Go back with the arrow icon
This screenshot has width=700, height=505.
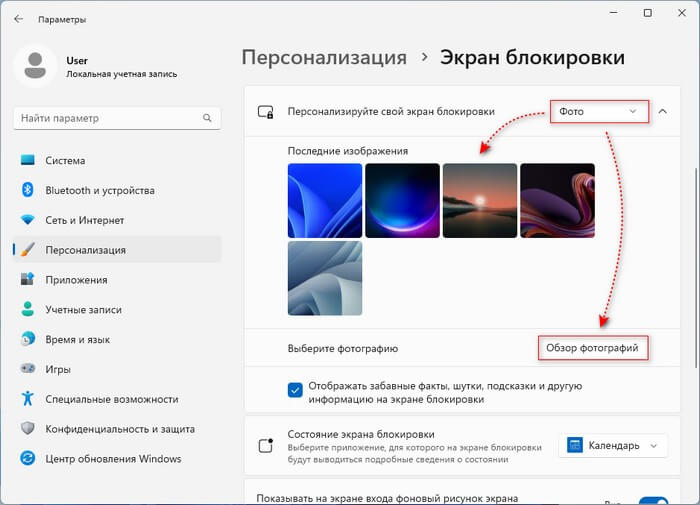(18, 19)
